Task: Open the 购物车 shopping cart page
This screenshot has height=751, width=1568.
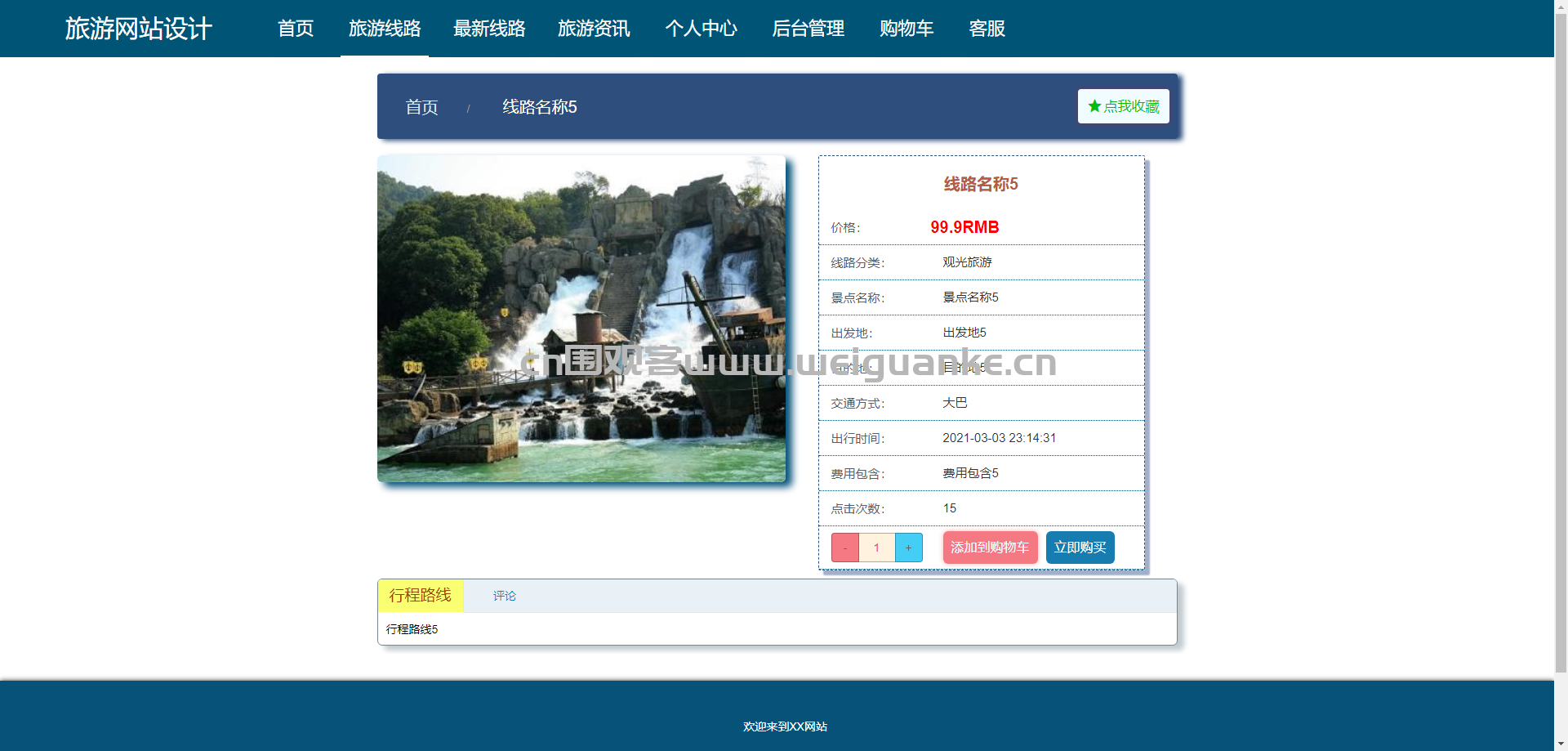Action: coord(906,29)
